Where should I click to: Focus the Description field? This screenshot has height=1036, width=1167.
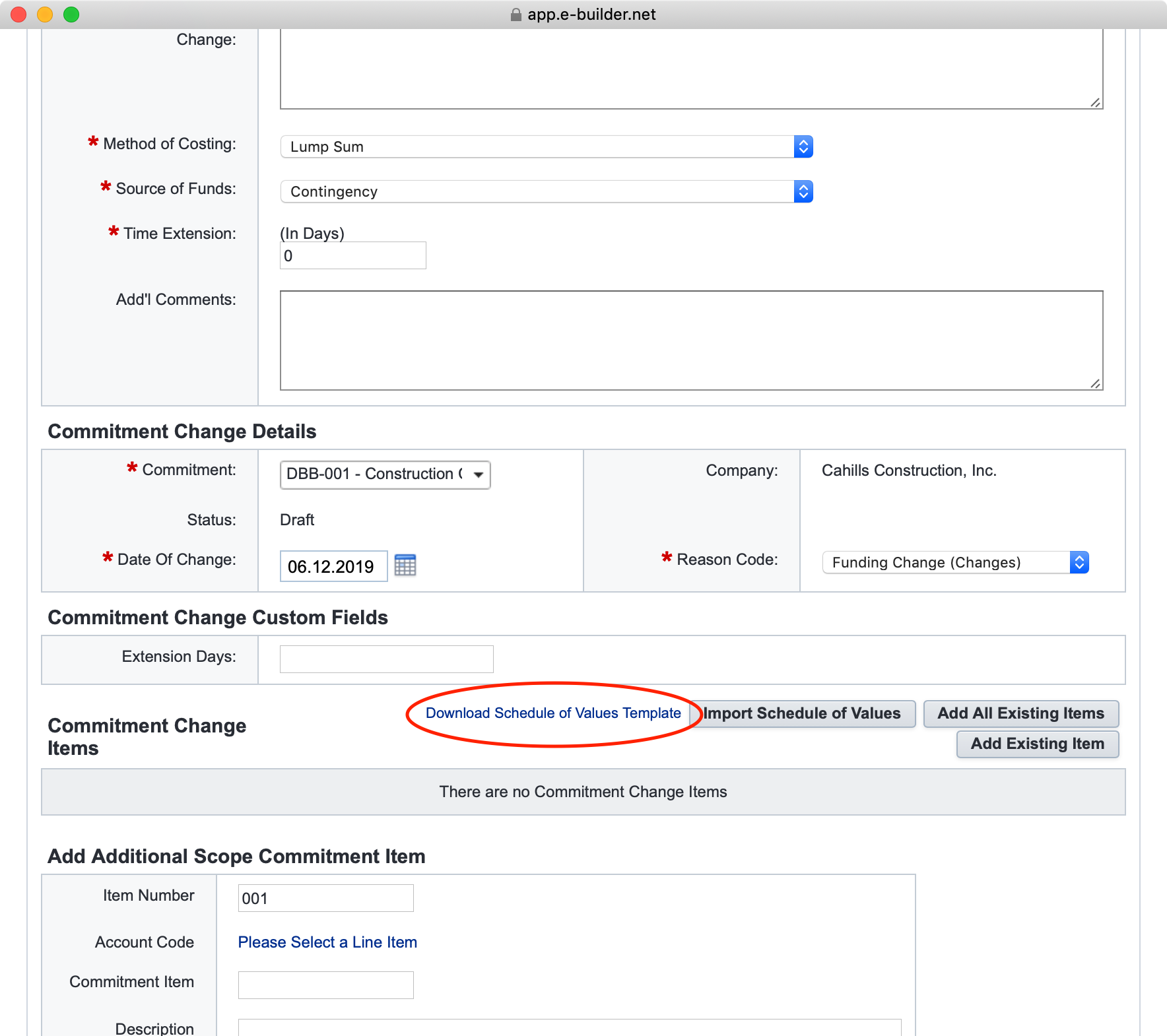pos(570,1027)
